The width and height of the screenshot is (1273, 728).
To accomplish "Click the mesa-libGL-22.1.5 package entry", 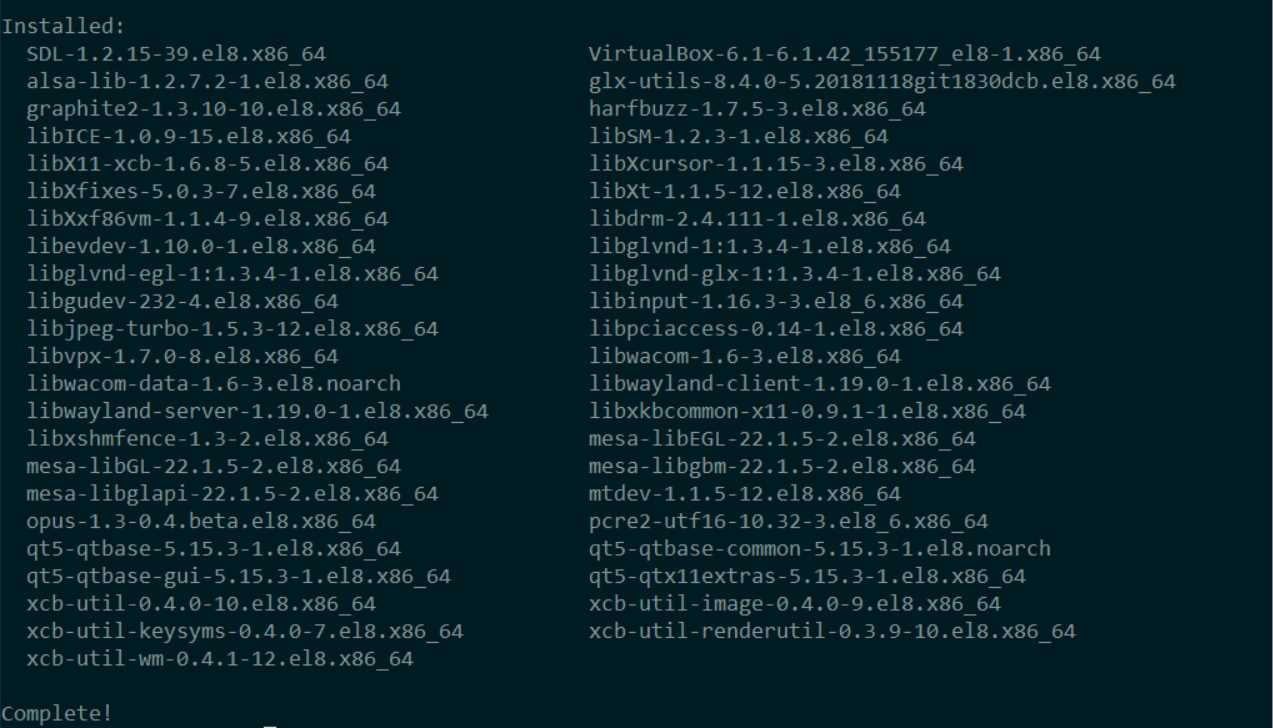I will tap(214, 467).
